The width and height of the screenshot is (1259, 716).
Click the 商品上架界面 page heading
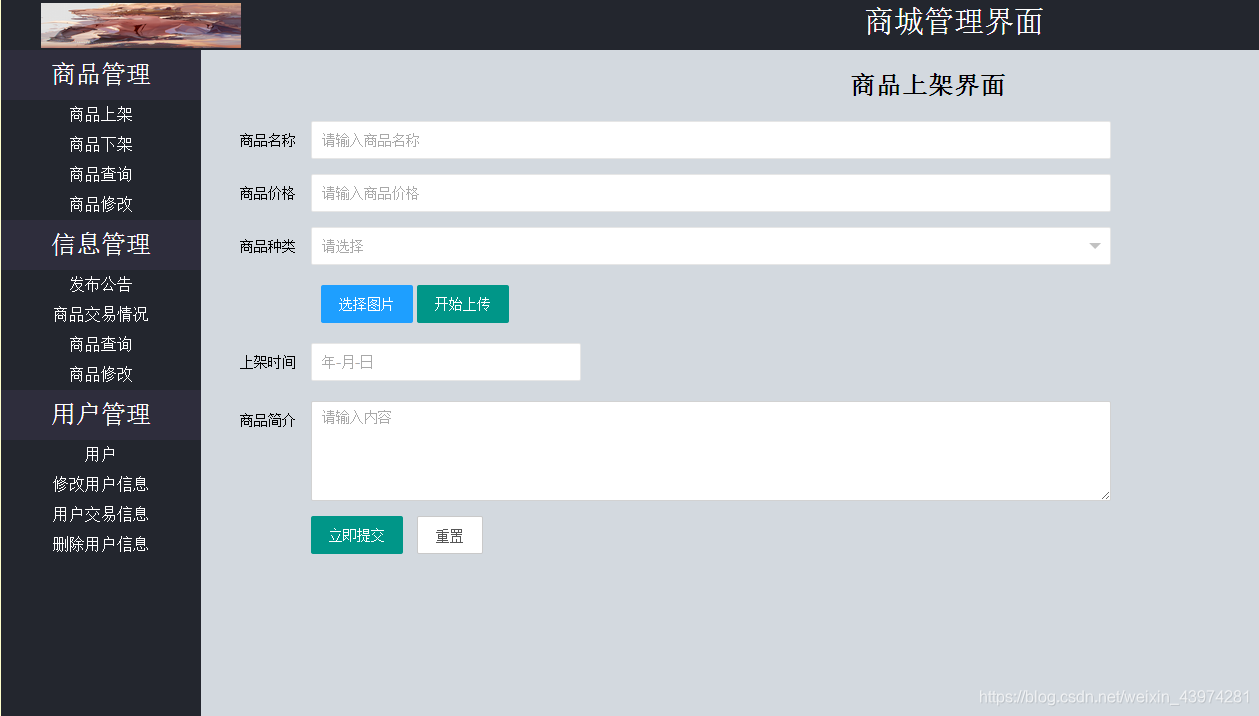928,86
